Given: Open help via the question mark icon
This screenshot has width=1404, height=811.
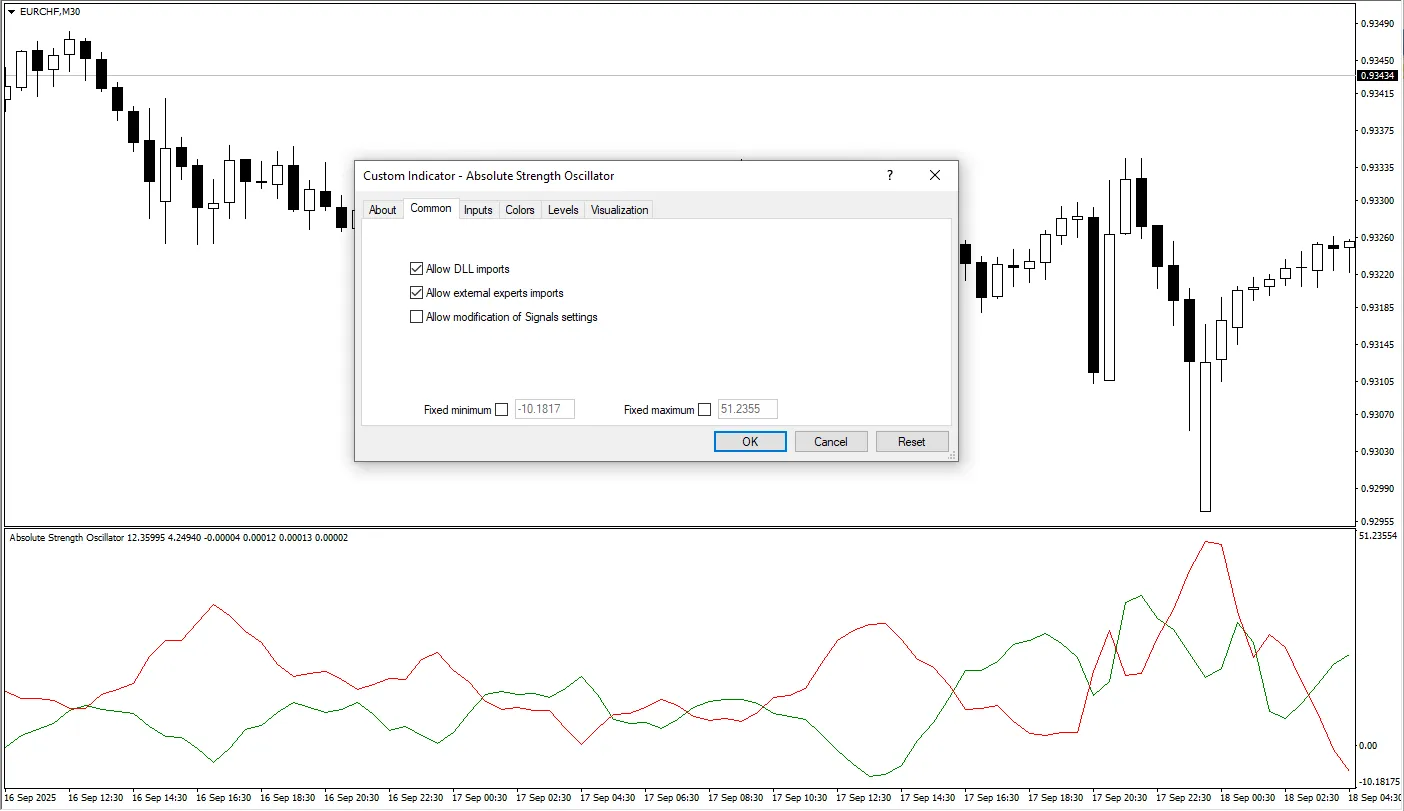Looking at the screenshot, I should tap(889, 175).
